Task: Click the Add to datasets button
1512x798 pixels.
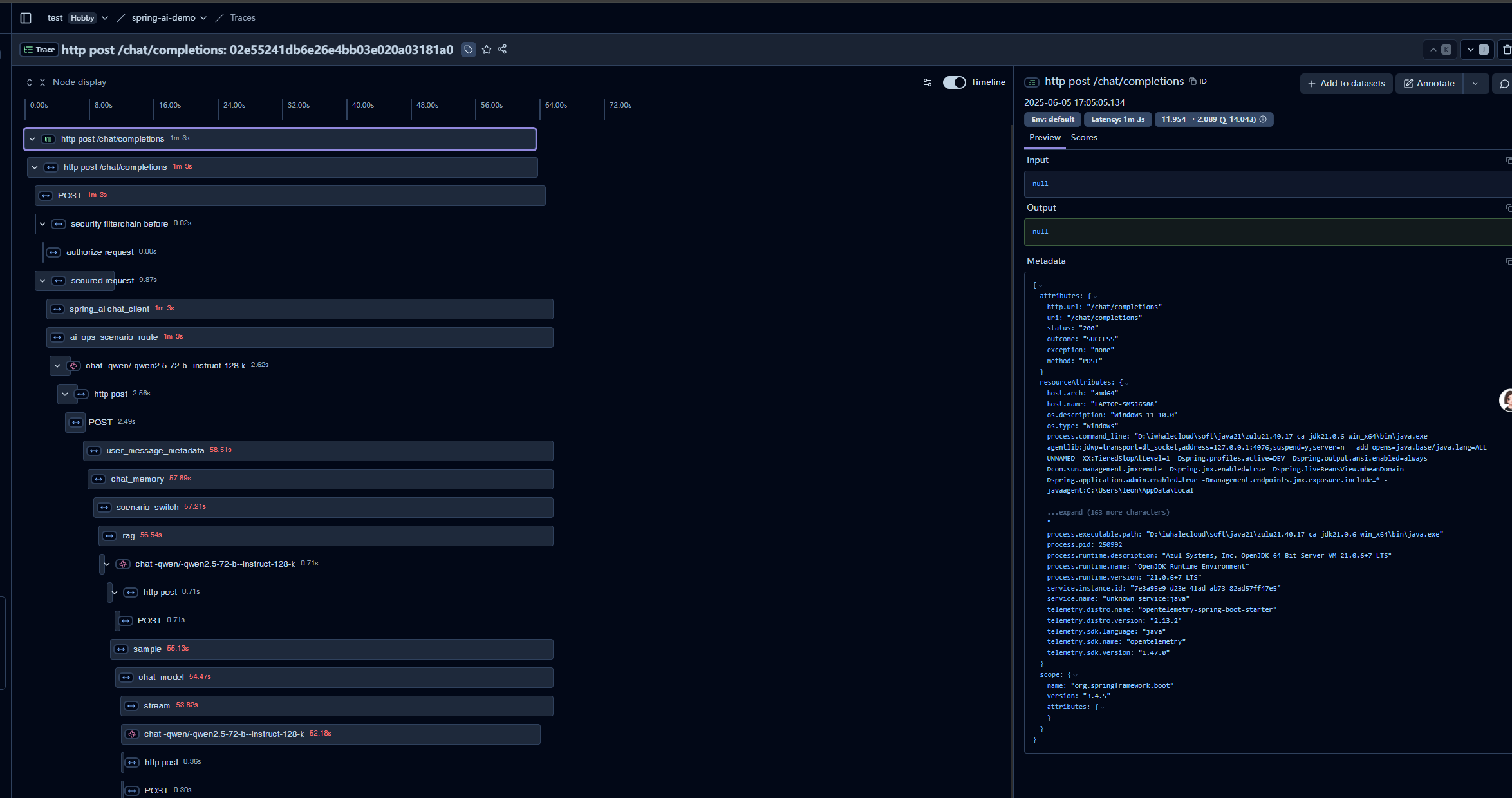Action: pos(1346,84)
